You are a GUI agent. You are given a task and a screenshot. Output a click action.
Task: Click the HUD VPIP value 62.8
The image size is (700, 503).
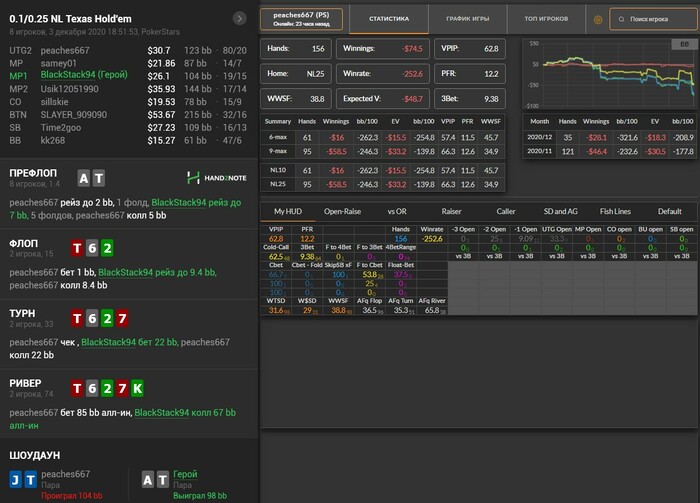click(x=276, y=239)
